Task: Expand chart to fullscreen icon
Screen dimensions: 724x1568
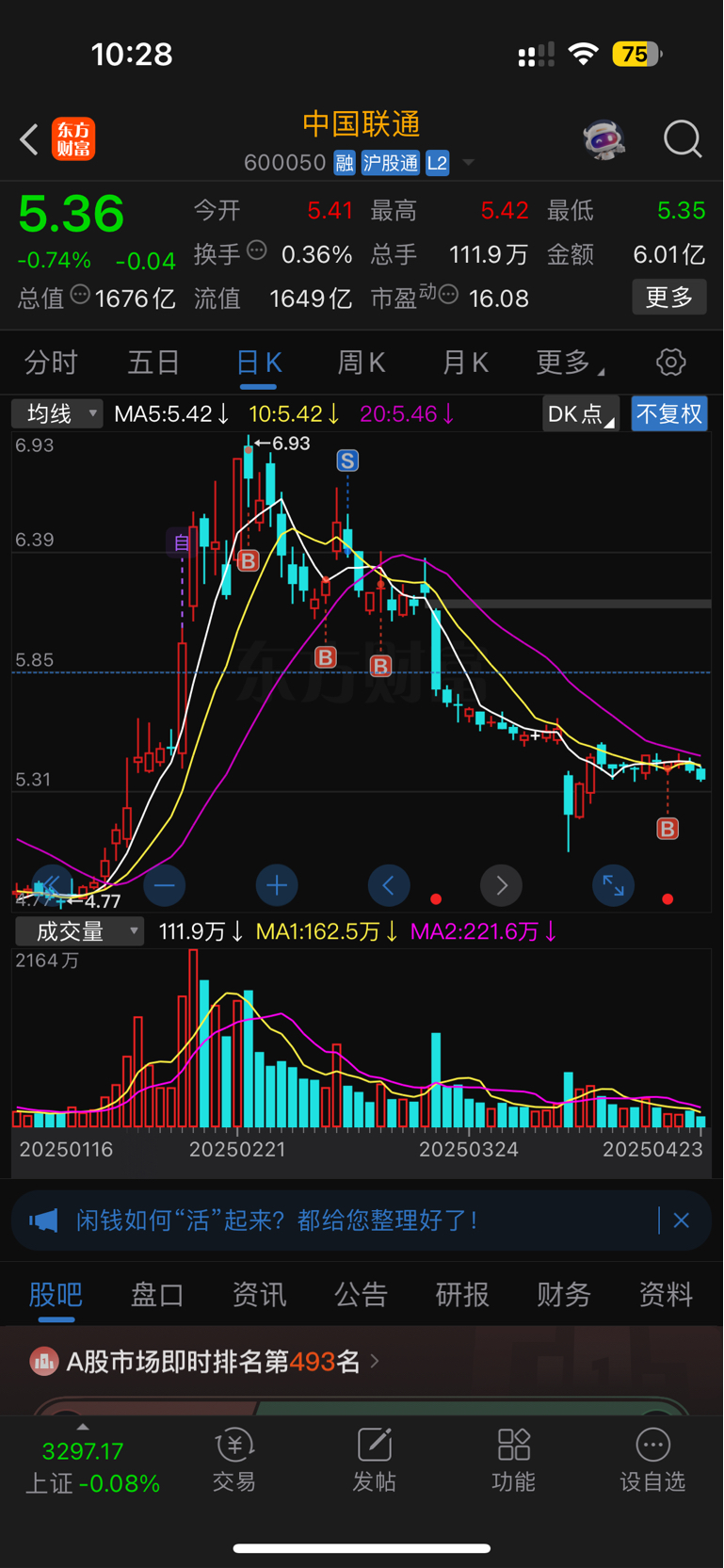Action: pyautogui.click(x=613, y=885)
